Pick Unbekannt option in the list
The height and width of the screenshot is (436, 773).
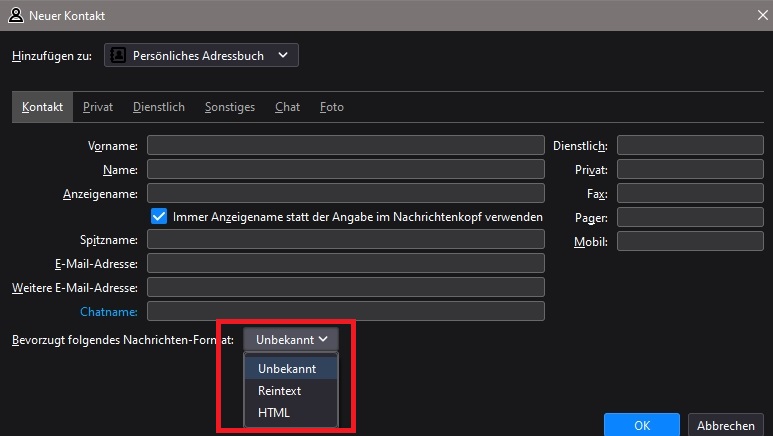tap(286, 369)
